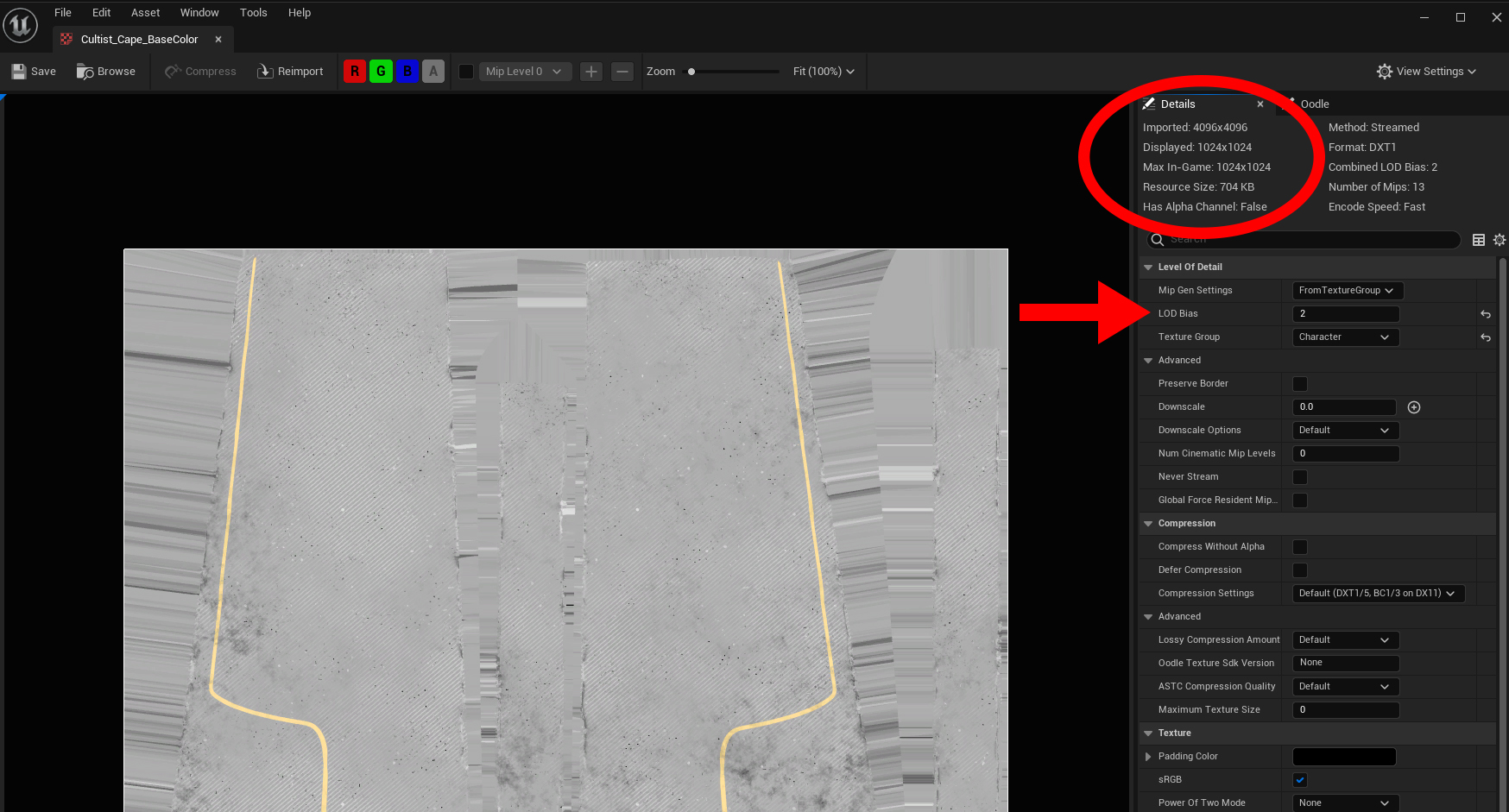Click the Cape texture preview image
Image resolution: width=1509 pixels, height=812 pixels.
(565, 531)
